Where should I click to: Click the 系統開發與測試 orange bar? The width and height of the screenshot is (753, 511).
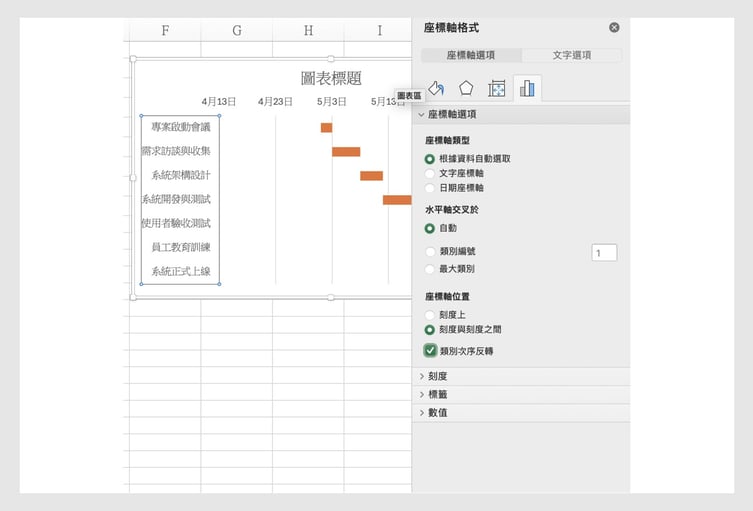(397, 200)
